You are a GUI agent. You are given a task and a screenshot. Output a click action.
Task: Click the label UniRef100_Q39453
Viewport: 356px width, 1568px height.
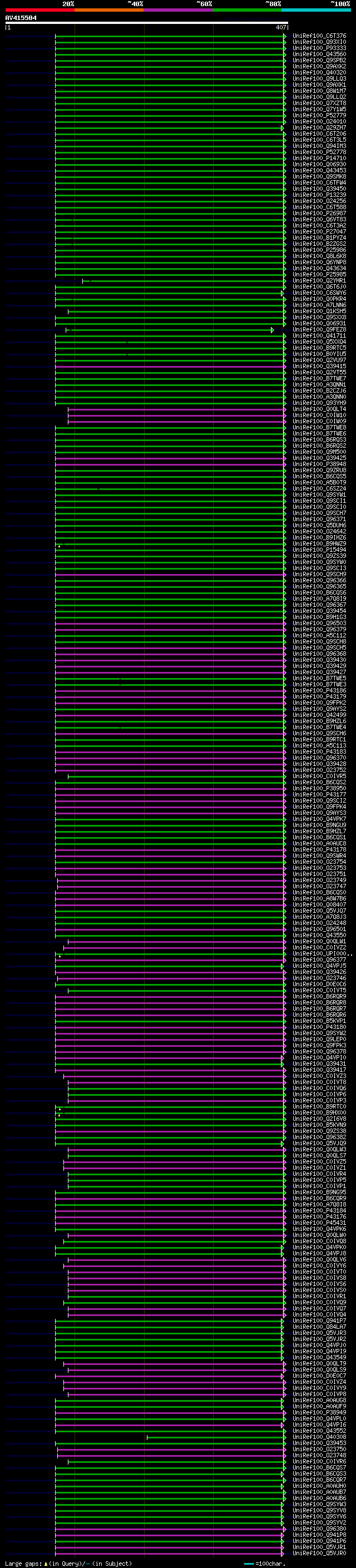pyautogui.click(x=319, y=1443)
